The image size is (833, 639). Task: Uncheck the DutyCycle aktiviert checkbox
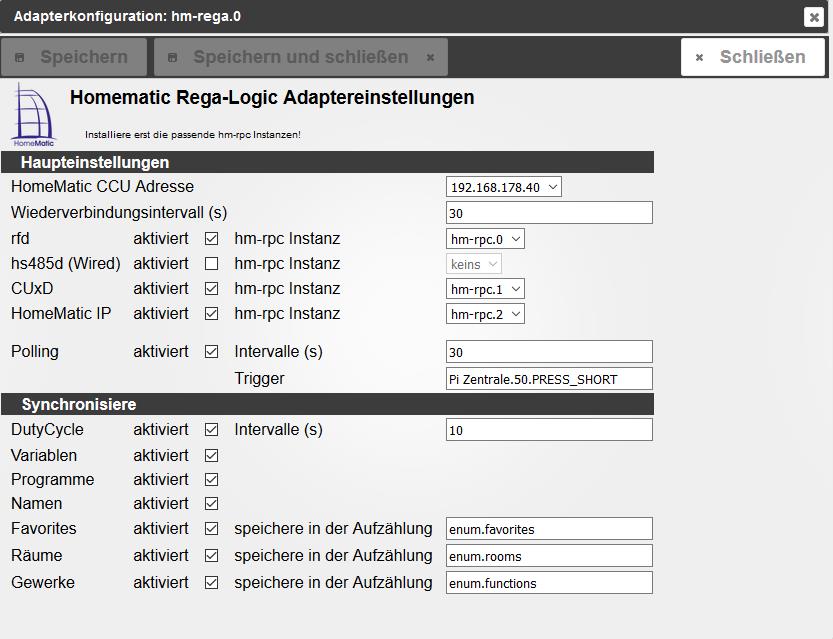point(211,430)
